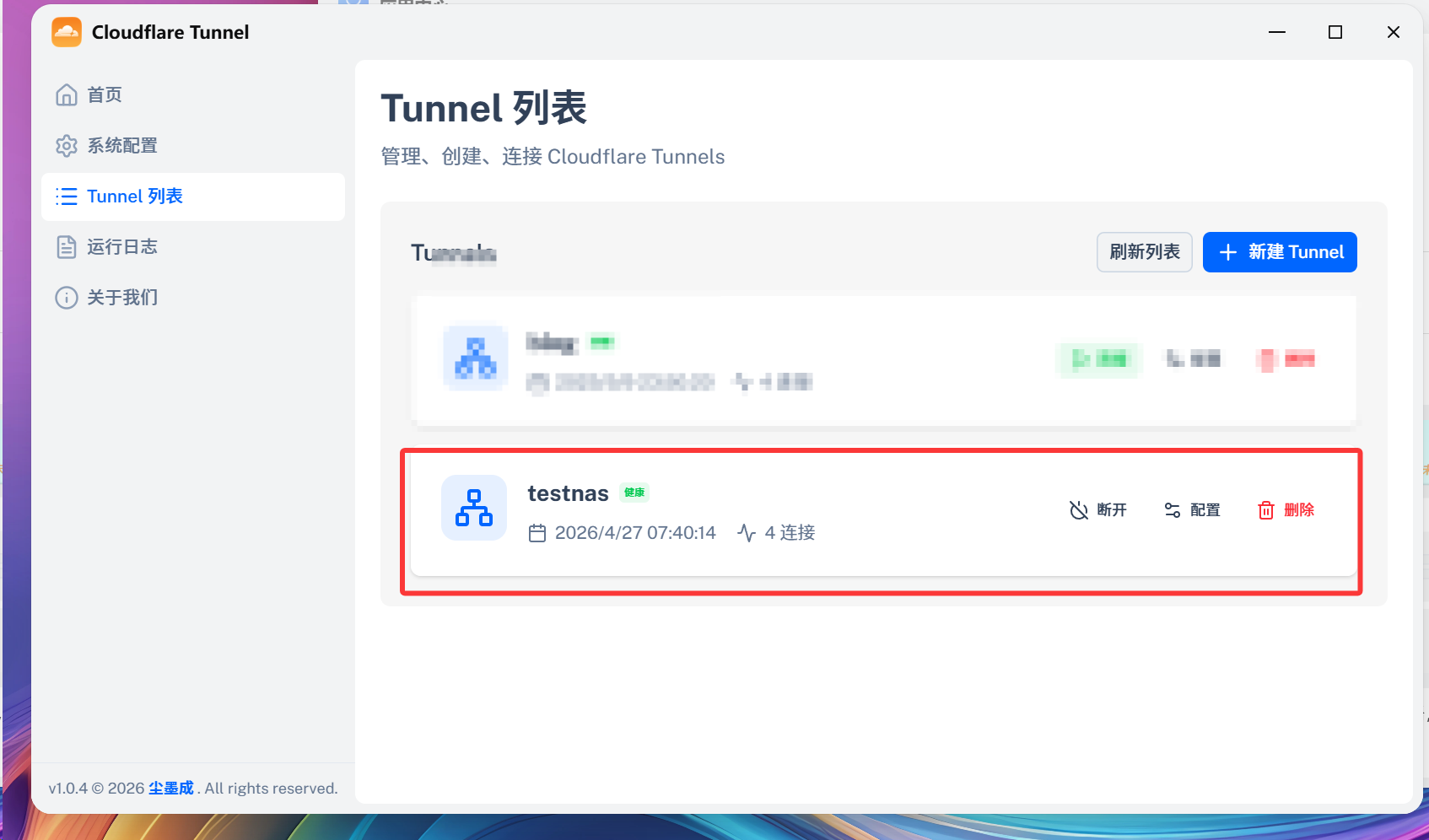1429x840 pixels.
Task: Click the 刷新列表 refresh button
Action: [x=1144, y=252]
